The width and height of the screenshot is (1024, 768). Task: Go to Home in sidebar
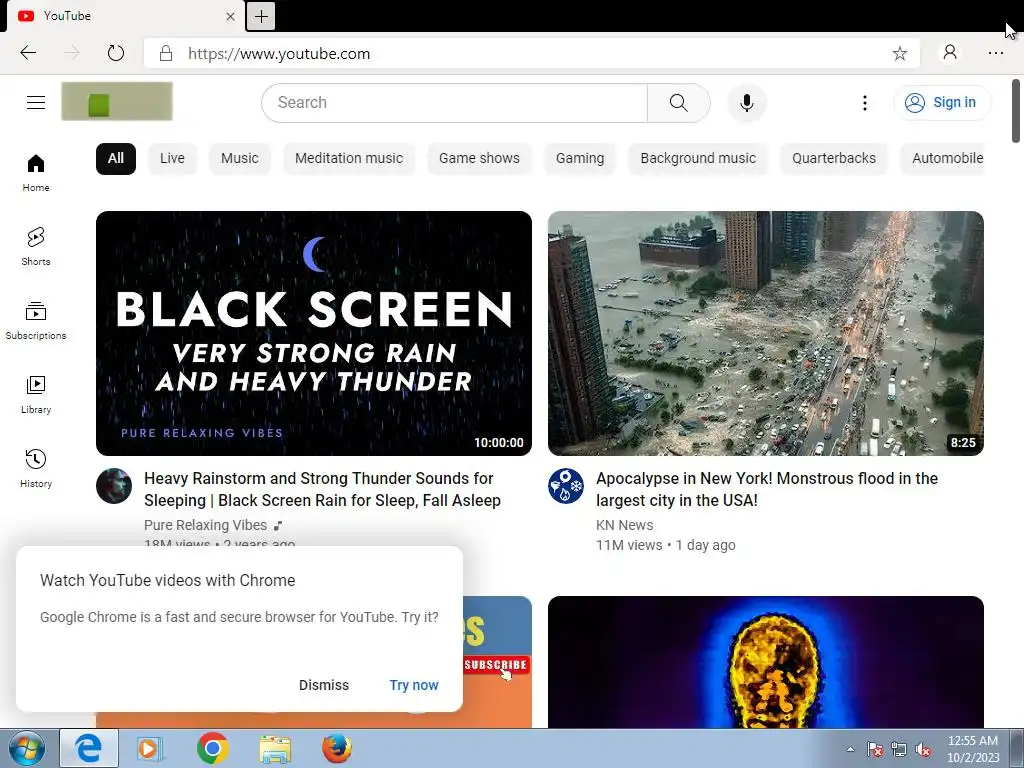[x=36, y=172]
